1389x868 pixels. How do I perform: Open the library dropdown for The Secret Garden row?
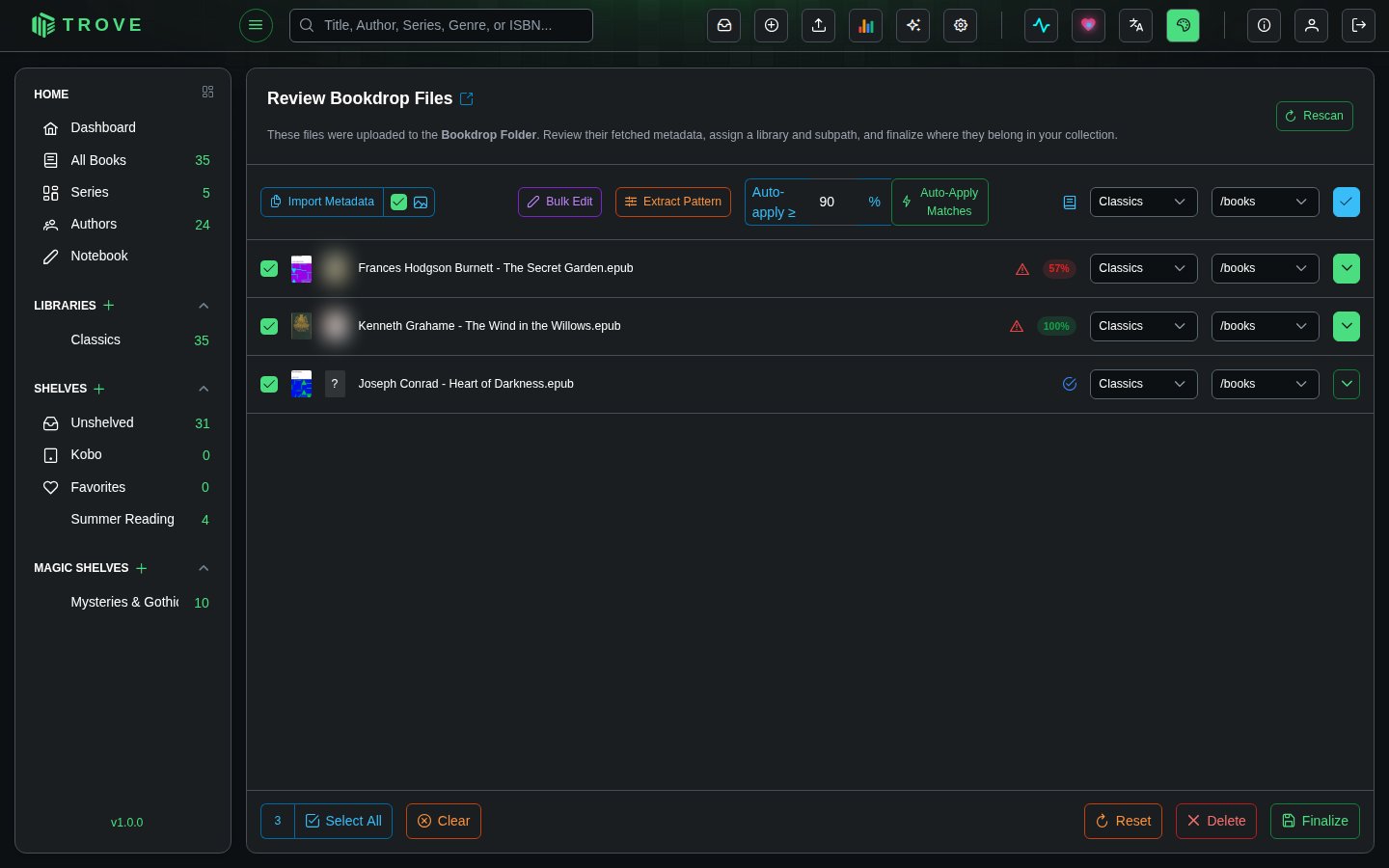[1143, 268]
